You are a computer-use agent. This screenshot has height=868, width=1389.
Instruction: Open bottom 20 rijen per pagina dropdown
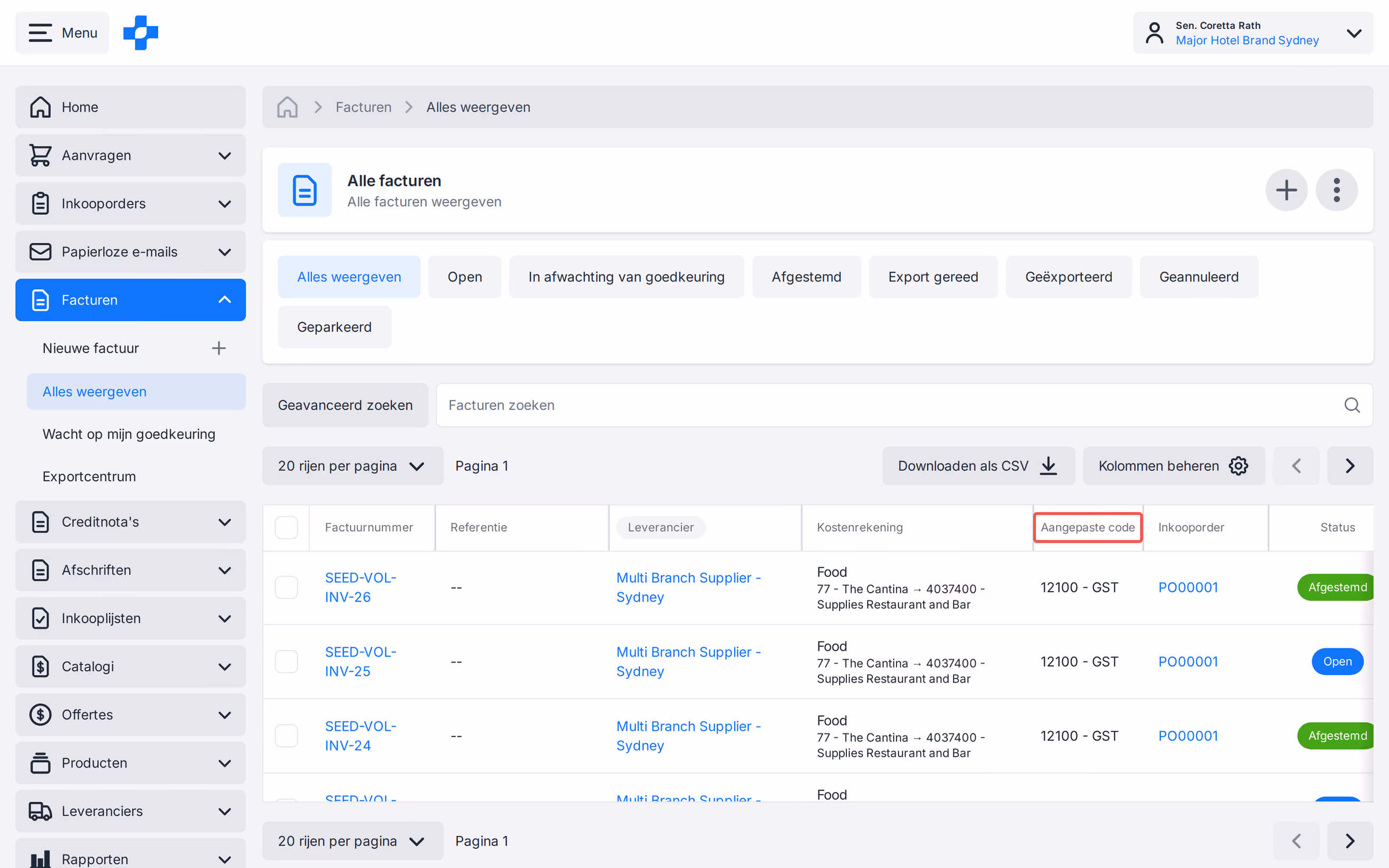pos(353,841)
